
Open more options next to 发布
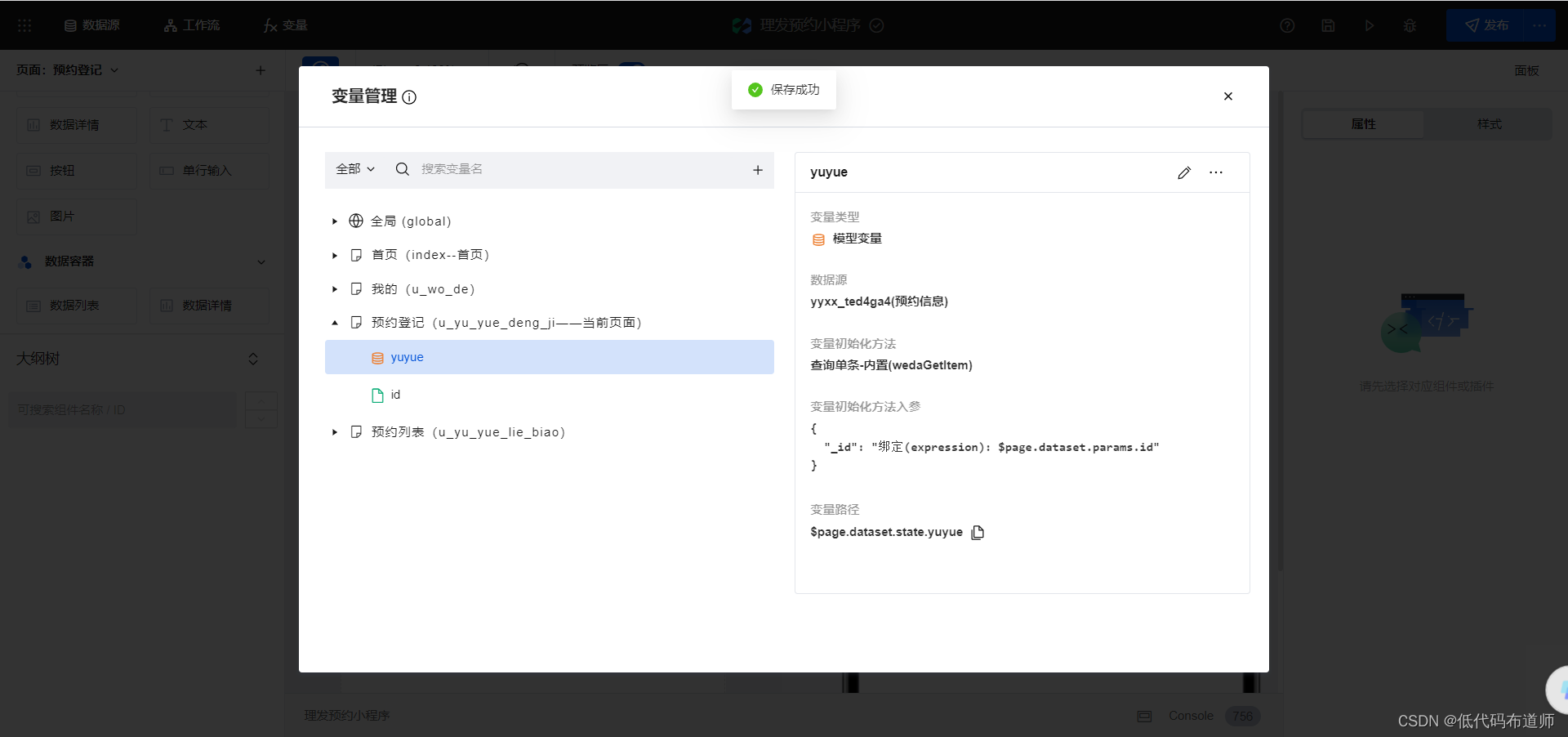tap(1539, 25)
